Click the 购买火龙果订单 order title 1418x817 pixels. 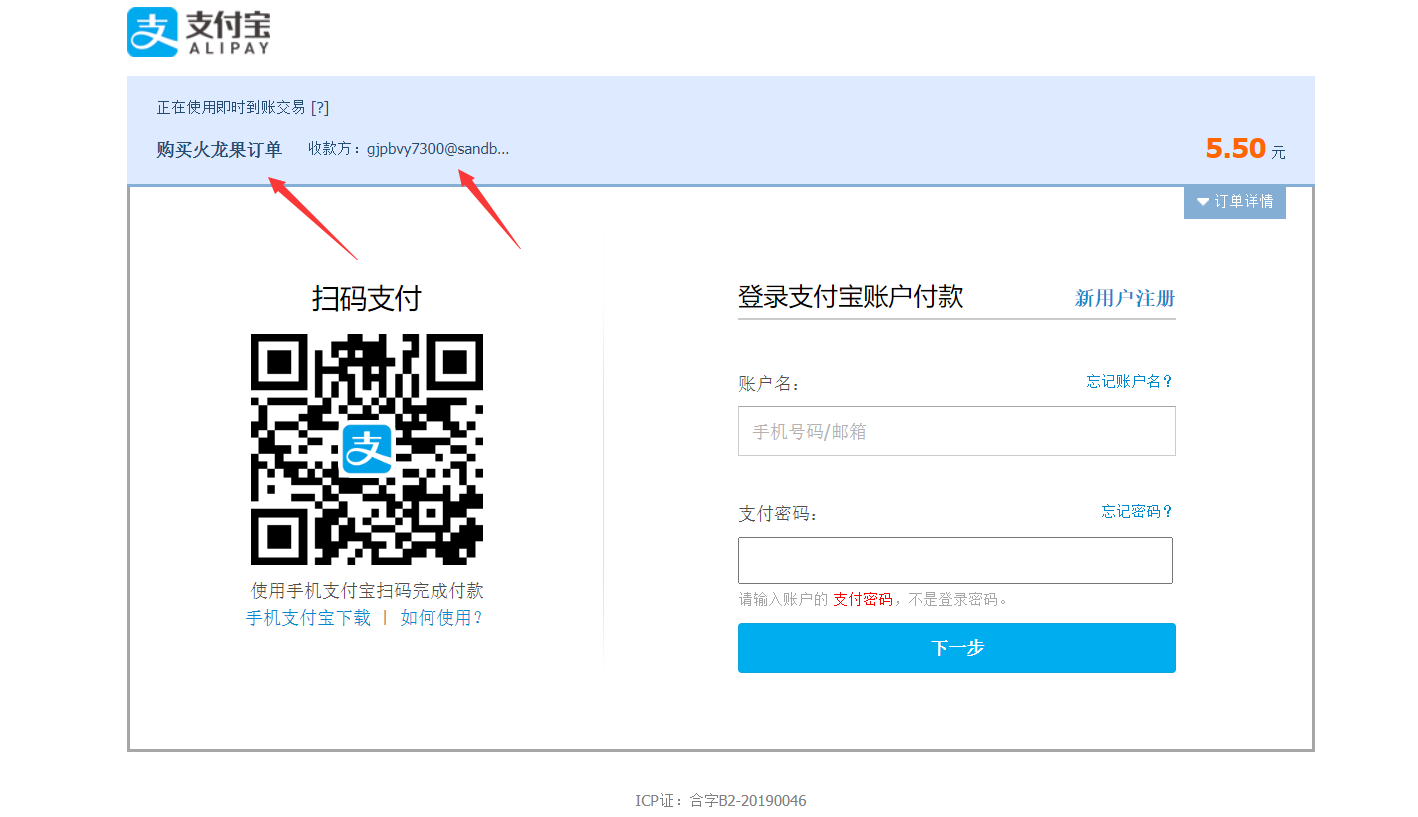(x=219, y=150)
